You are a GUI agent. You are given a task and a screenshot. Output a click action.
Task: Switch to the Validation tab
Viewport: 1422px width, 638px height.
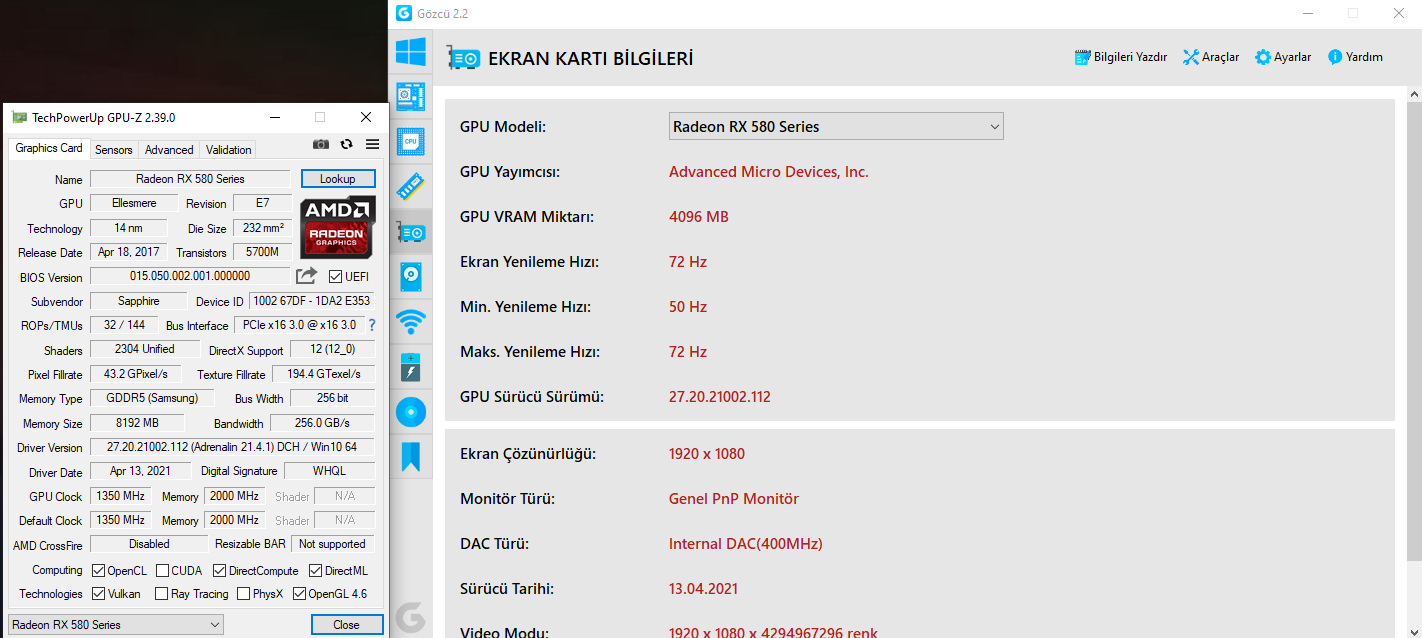tap(229, 150)
